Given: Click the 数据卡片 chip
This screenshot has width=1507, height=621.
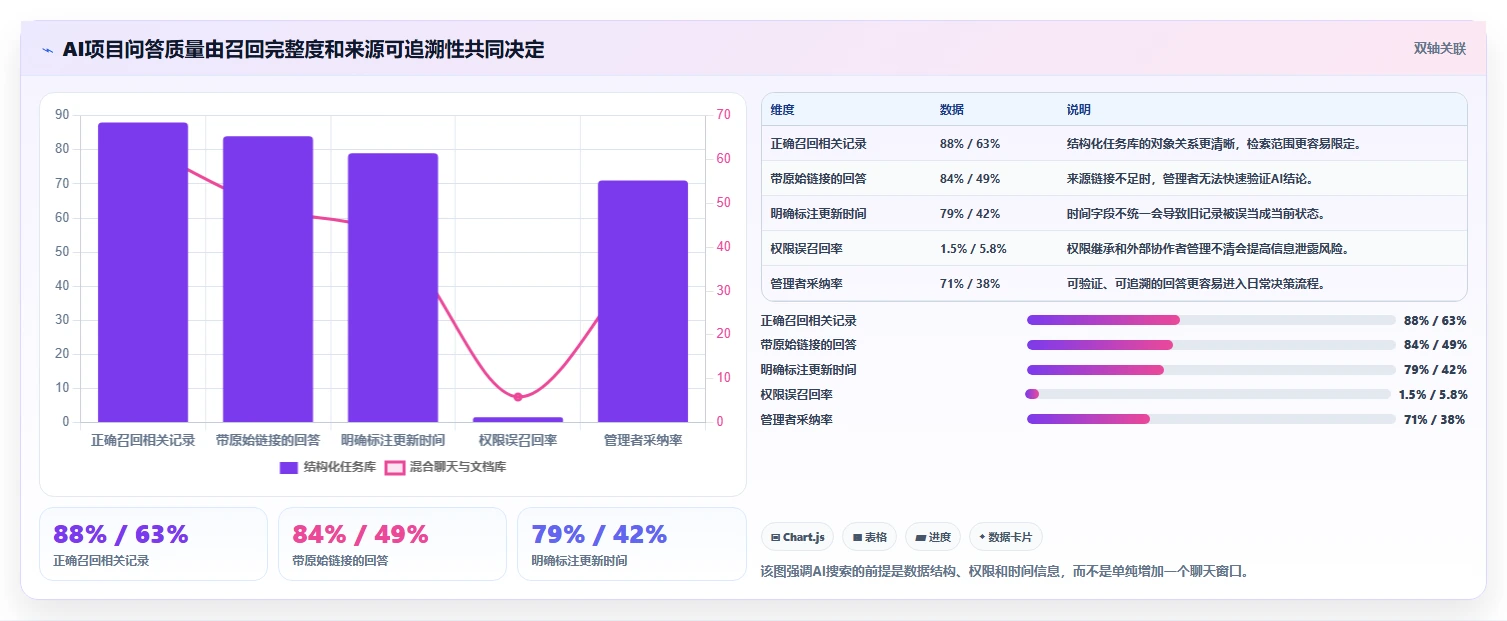Looking at the screenshot, I should tap(1005, 537).
